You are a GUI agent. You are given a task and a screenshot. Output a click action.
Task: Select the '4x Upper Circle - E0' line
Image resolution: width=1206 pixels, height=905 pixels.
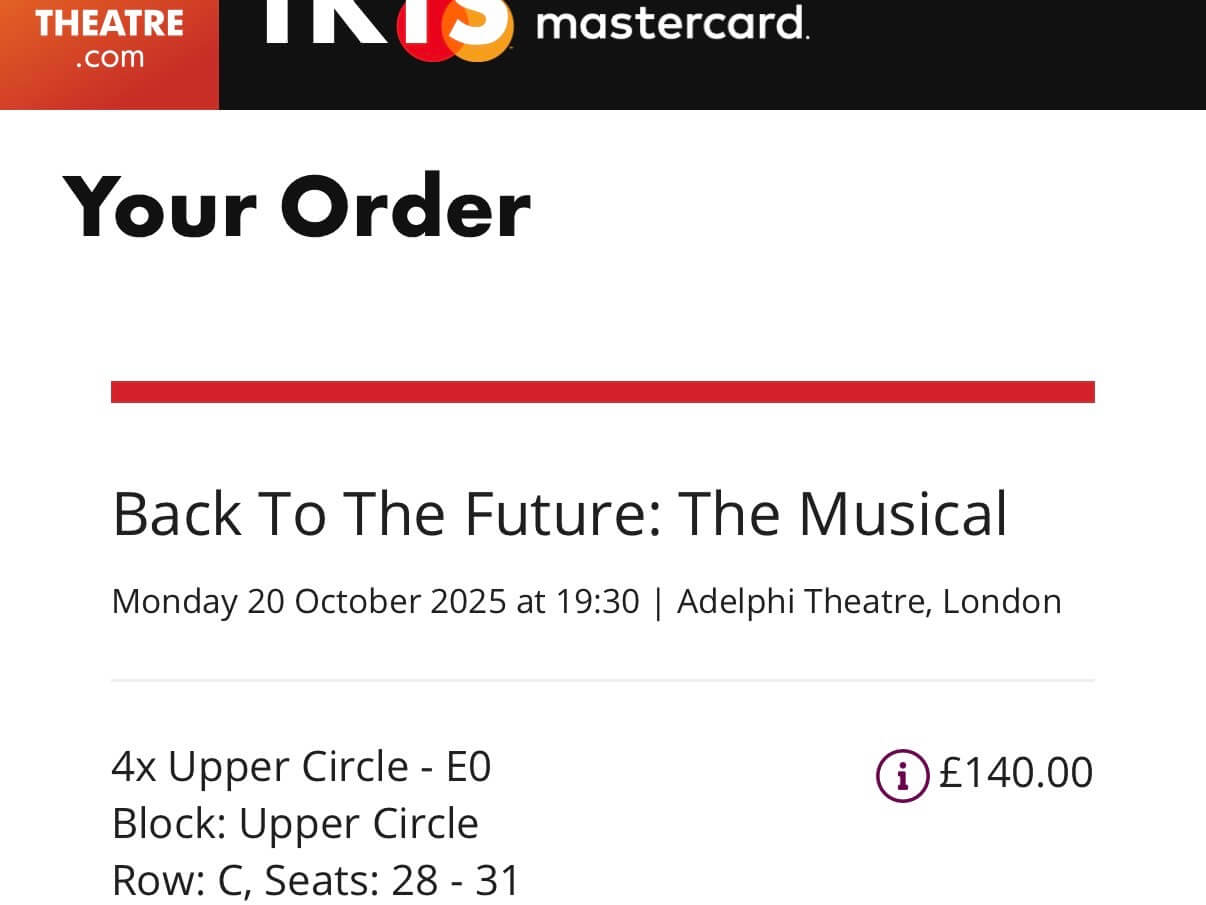point(301,767)
